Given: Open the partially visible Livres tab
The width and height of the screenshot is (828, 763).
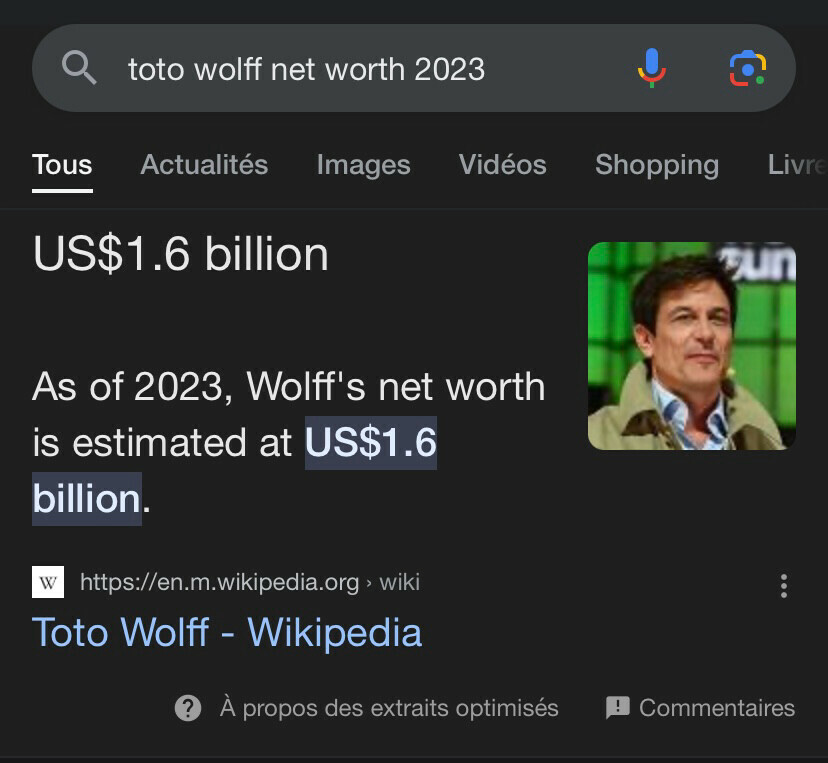Looking at the screenshot, I should 796,165.
